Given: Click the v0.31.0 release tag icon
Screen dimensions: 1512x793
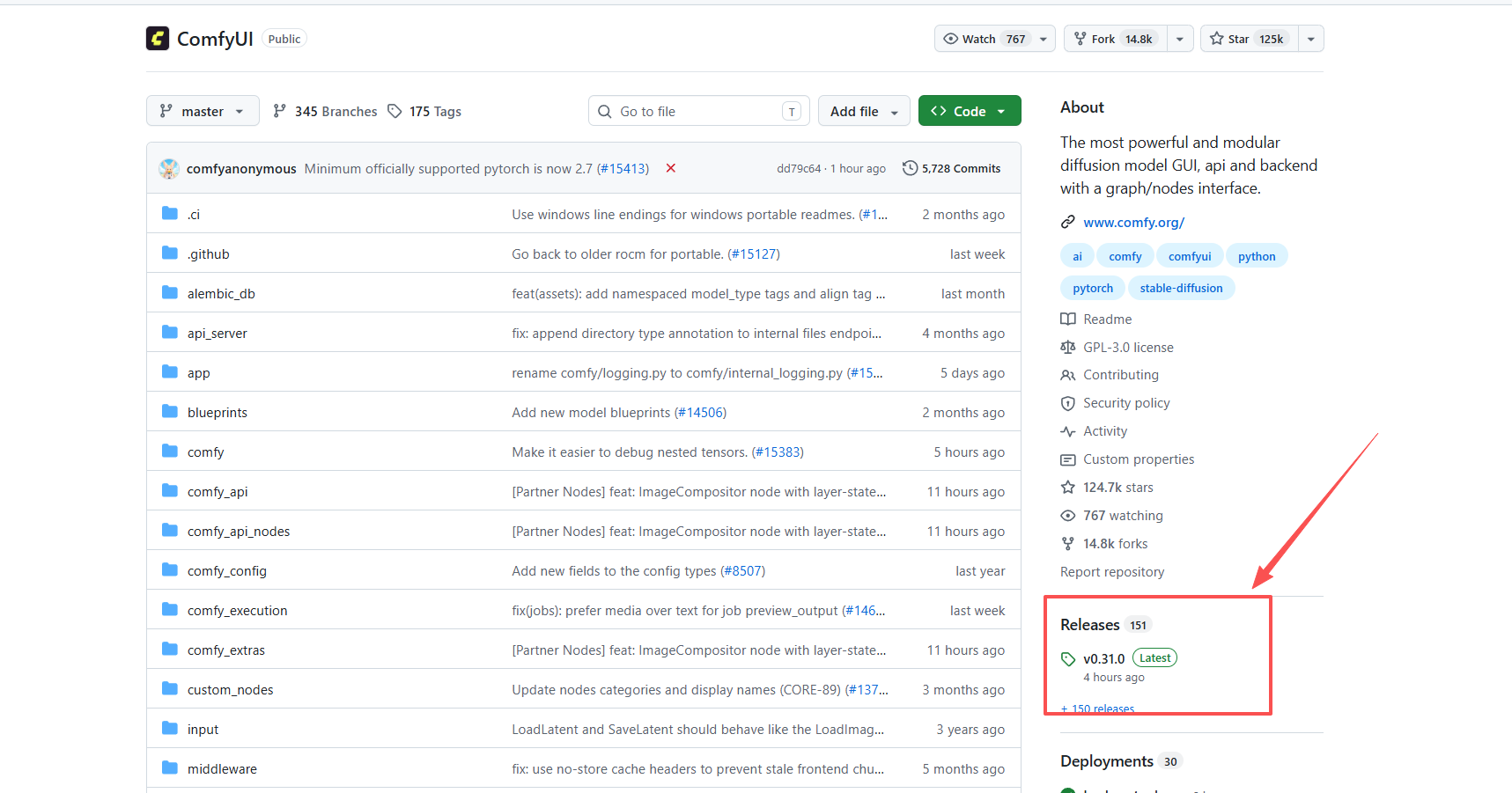Looking at the screenshot, I should coord(1068,659).
